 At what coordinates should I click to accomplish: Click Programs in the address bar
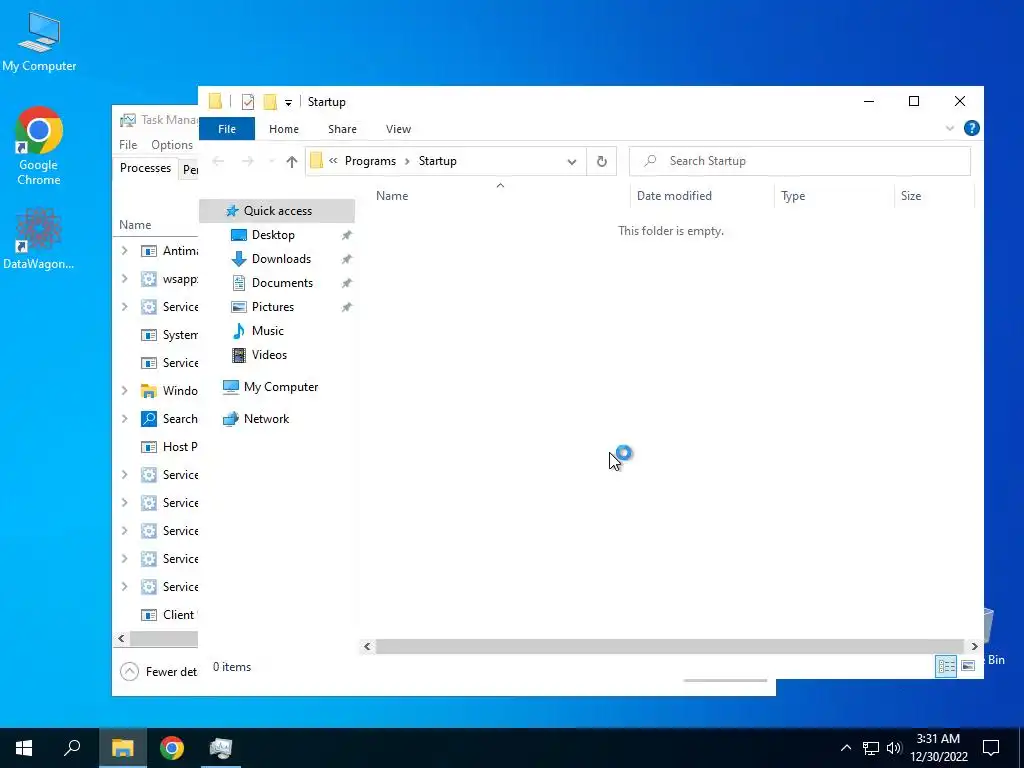click(x=370, y=161)
